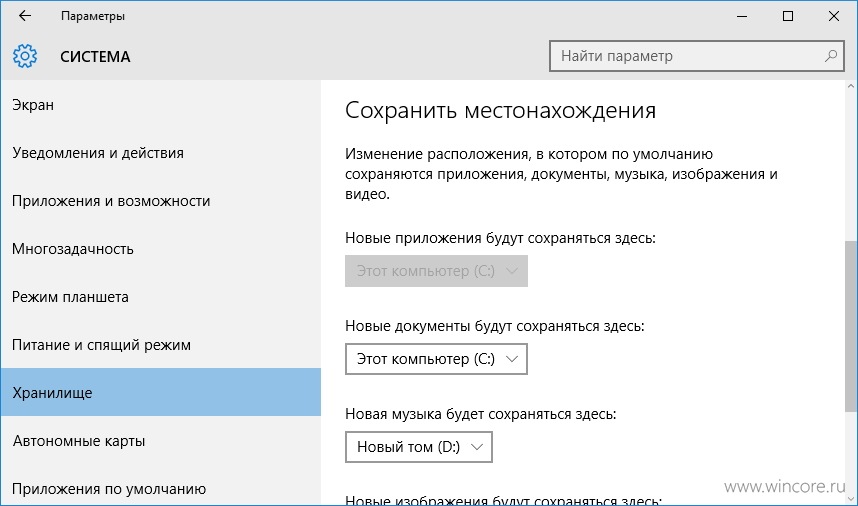
Task: Click the vertical scrollbar thumb
Action: [x=851, y=327]
